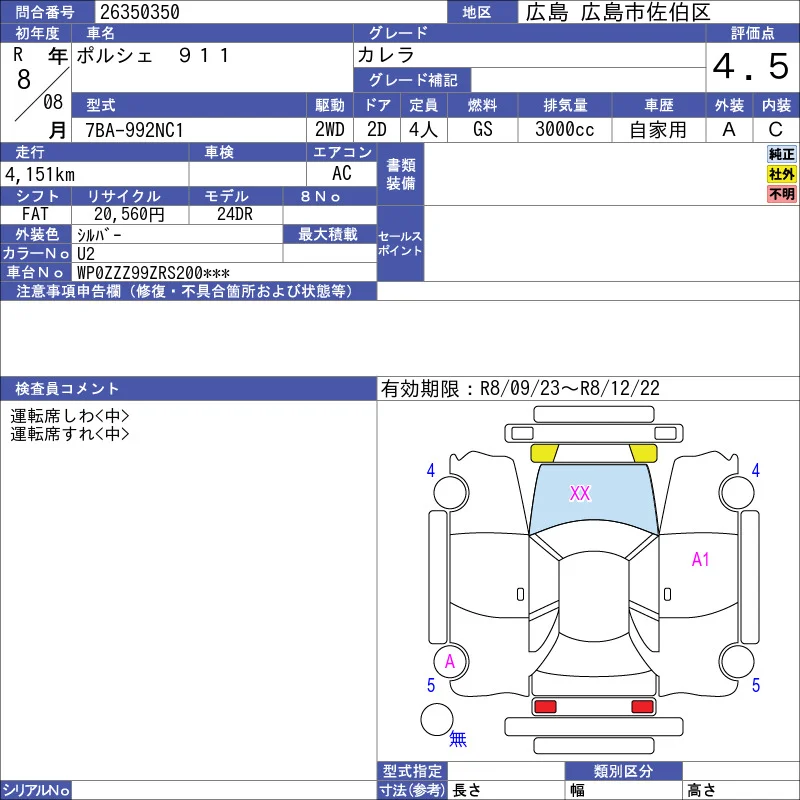Click the 幅 dimension field
800x800 pixels.
pyautogui.click(x=624, y=790)
